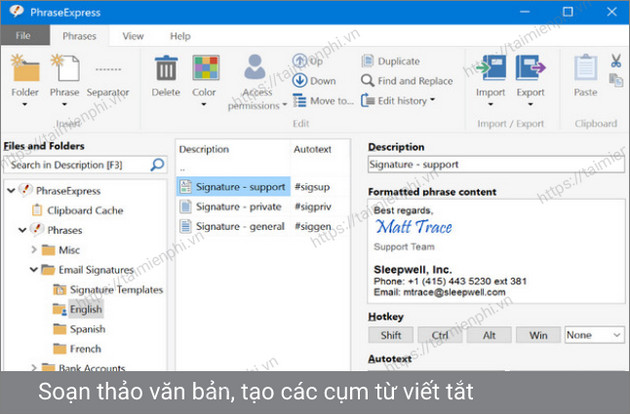The image size is (630, 414).
Task: Click the Duplicate button
Action: [x=392, y=61]
